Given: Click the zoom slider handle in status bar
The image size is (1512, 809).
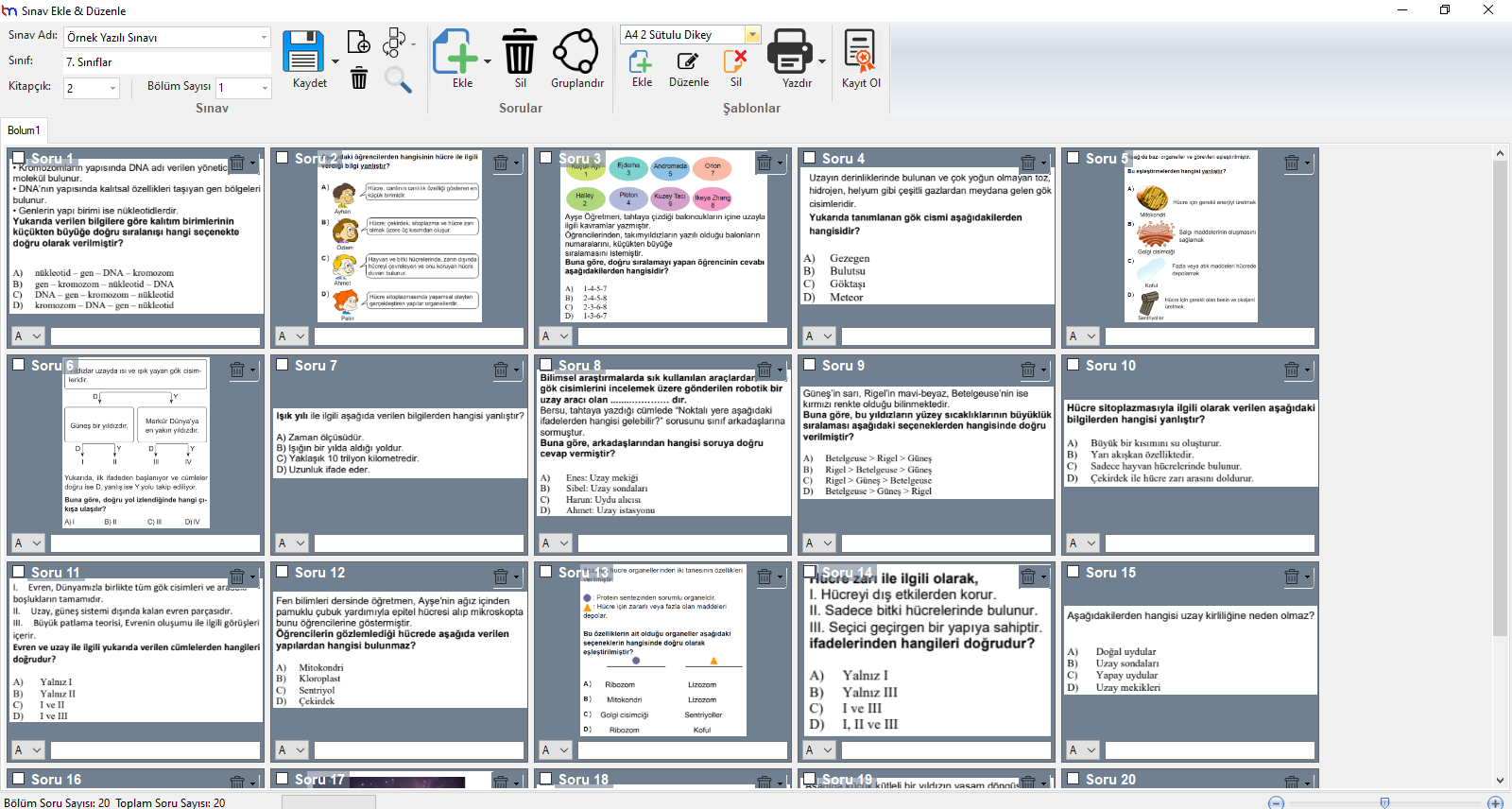Looking at the screenshot, I should [x=1384, y=802].
